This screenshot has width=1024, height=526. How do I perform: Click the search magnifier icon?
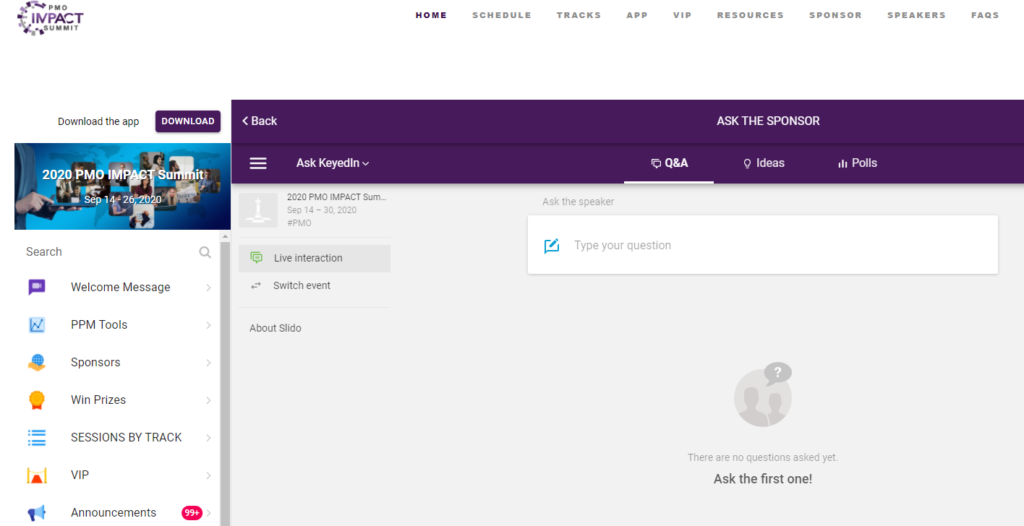point(205,252)
